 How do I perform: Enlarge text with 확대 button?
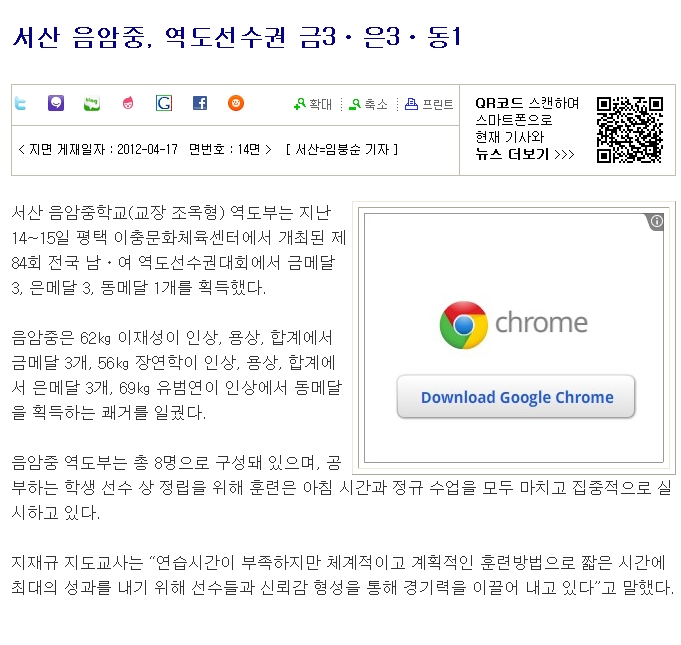click(313, 104)
